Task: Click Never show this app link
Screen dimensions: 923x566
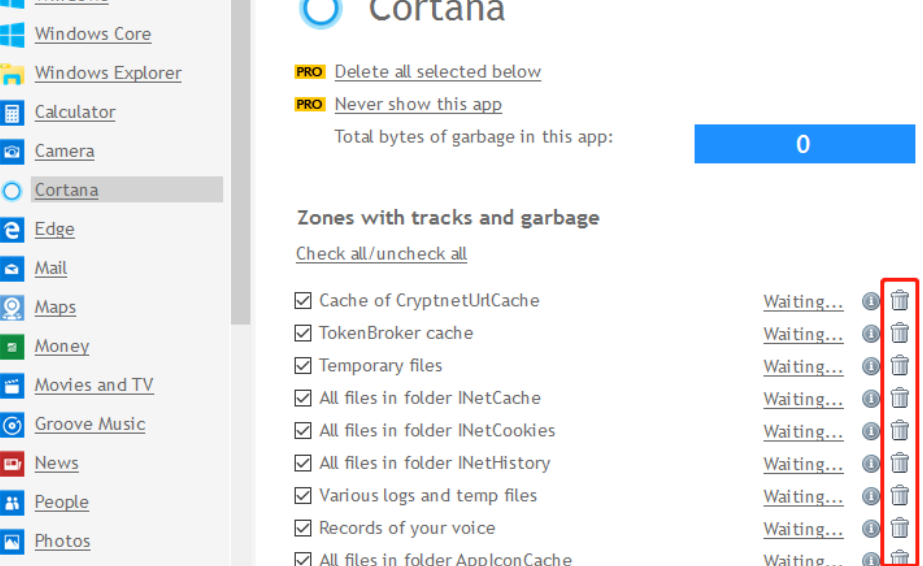Action: pos(418,104)
